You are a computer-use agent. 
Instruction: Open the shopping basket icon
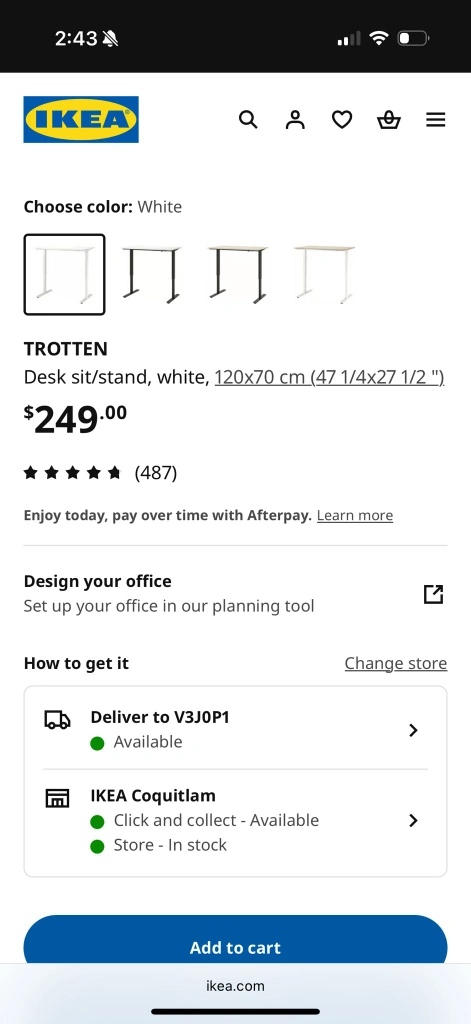click(389, 120)
